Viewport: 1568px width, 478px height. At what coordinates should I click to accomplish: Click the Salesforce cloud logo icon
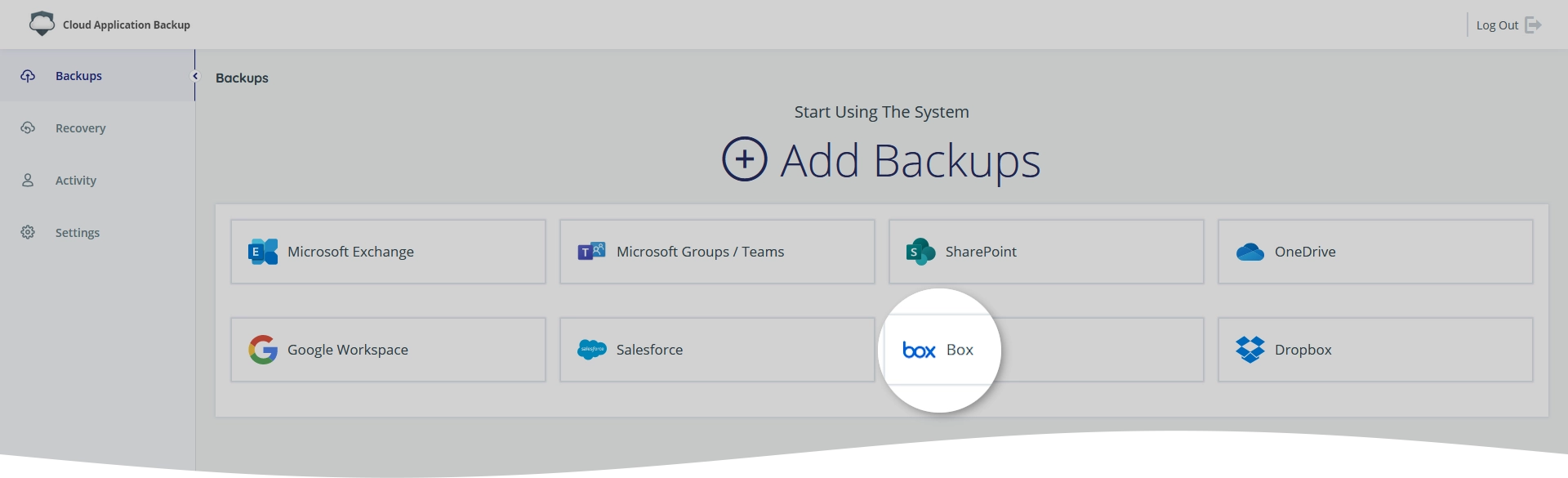click(591, 350)
